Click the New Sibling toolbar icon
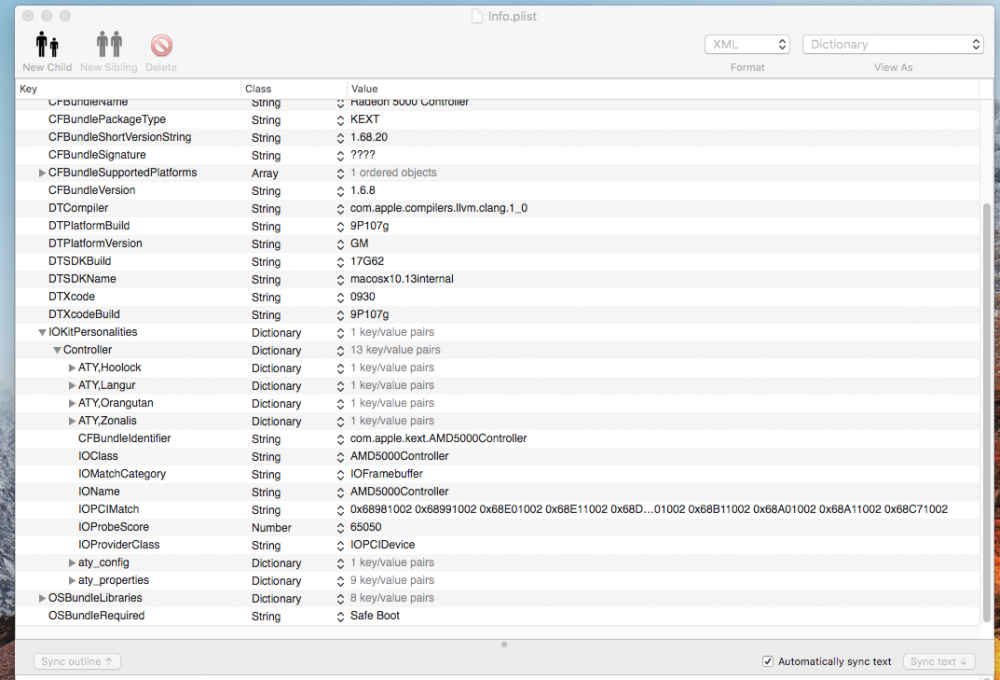The height and width of the screenshot is (680, 1000). click(x=109, y=45)
